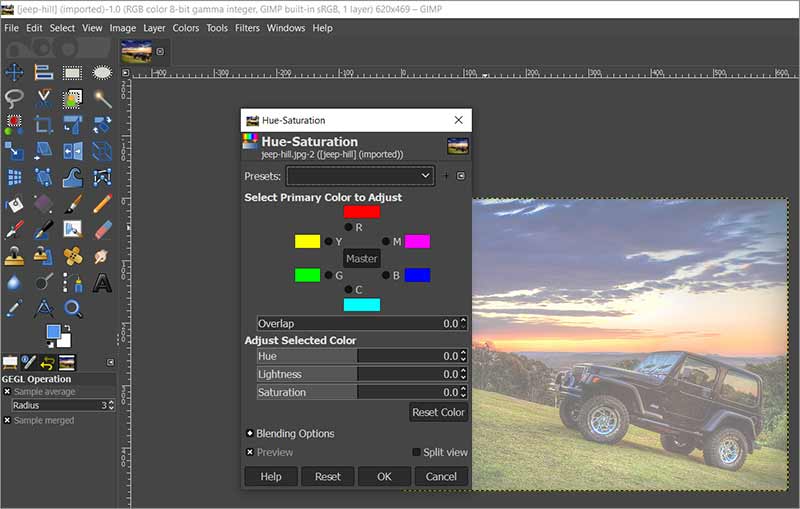Select the Flip tool
This screenshot has height=509, width=800.
tap(72, 151)
